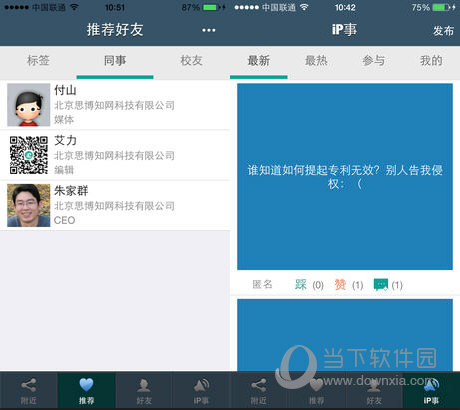Image resolution: width=460 pixels, height=410 pixels.
Task: Click the 75% battery indicator in right status bar
Action: point(433,7)
